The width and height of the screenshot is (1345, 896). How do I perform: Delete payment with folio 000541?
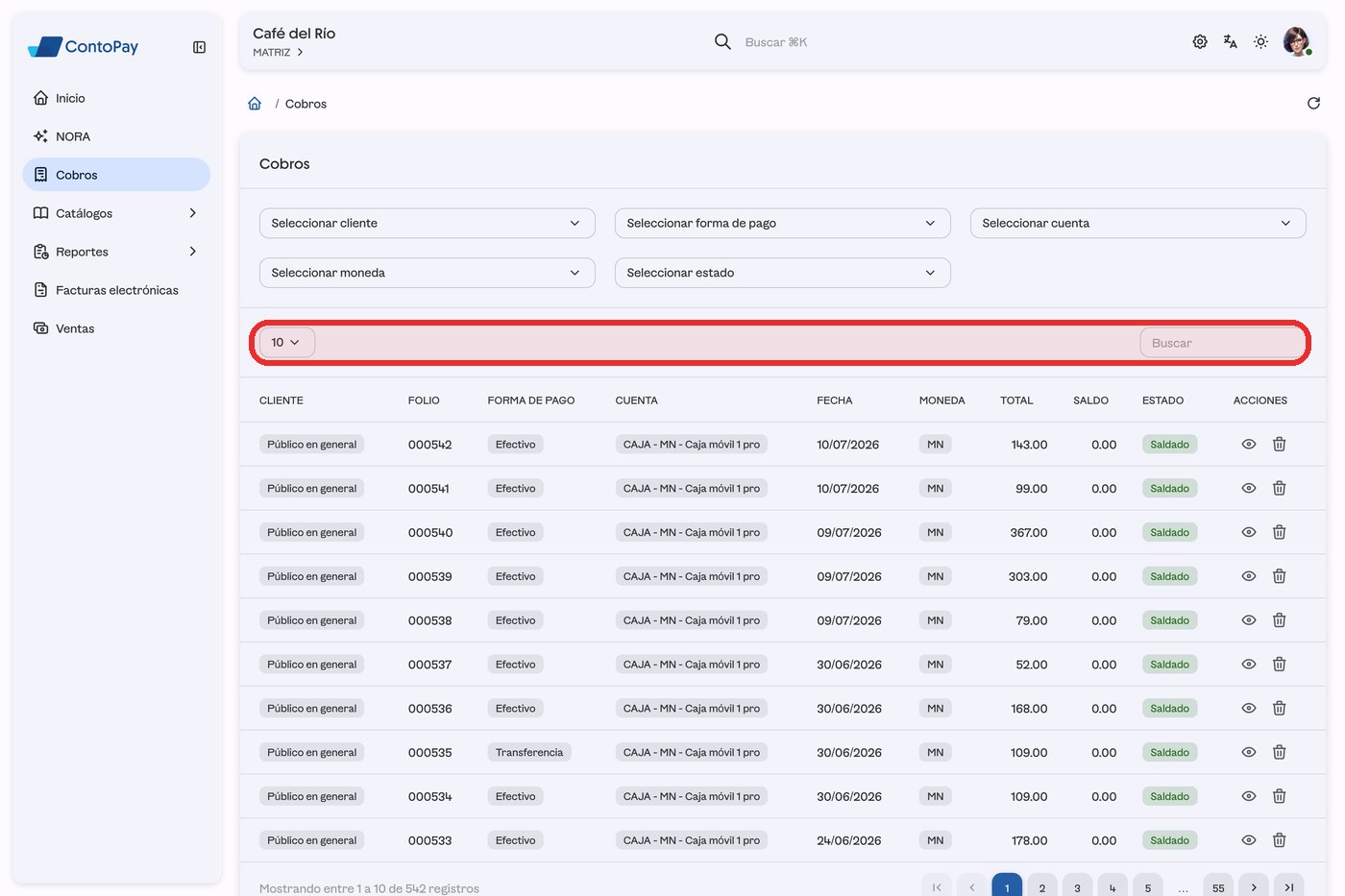1280,489
